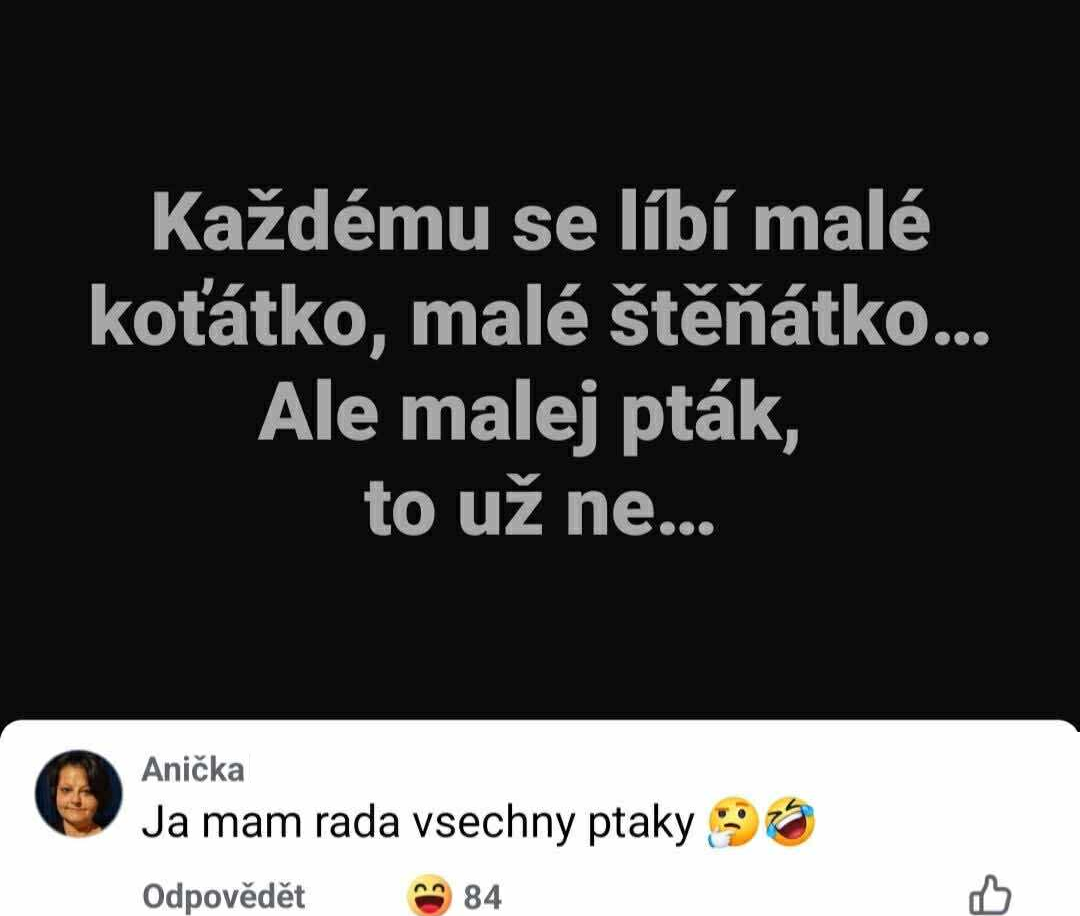Tap the word 'ptaky' in the comment

tap(641, 824)
